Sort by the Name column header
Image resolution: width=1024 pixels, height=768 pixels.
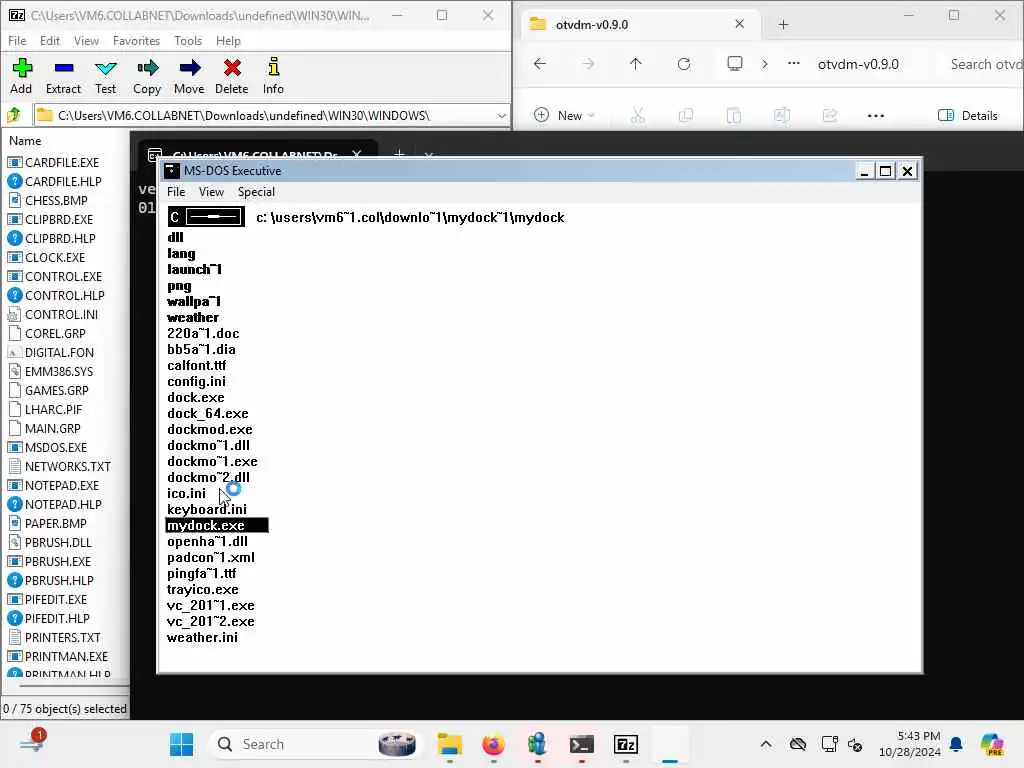(x=25, y=140)
